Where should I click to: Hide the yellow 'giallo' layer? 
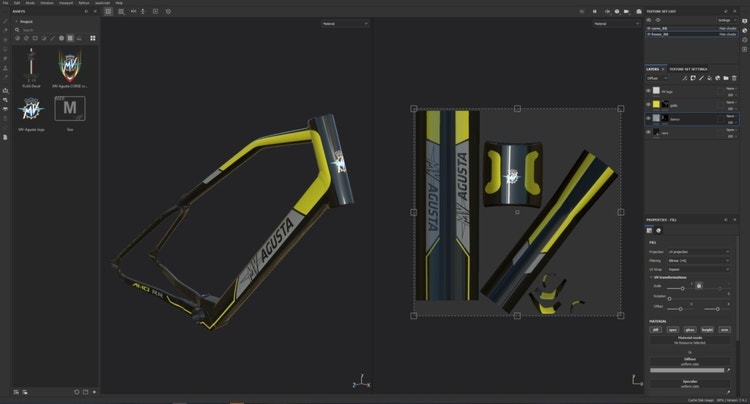(x=649, y=105)
